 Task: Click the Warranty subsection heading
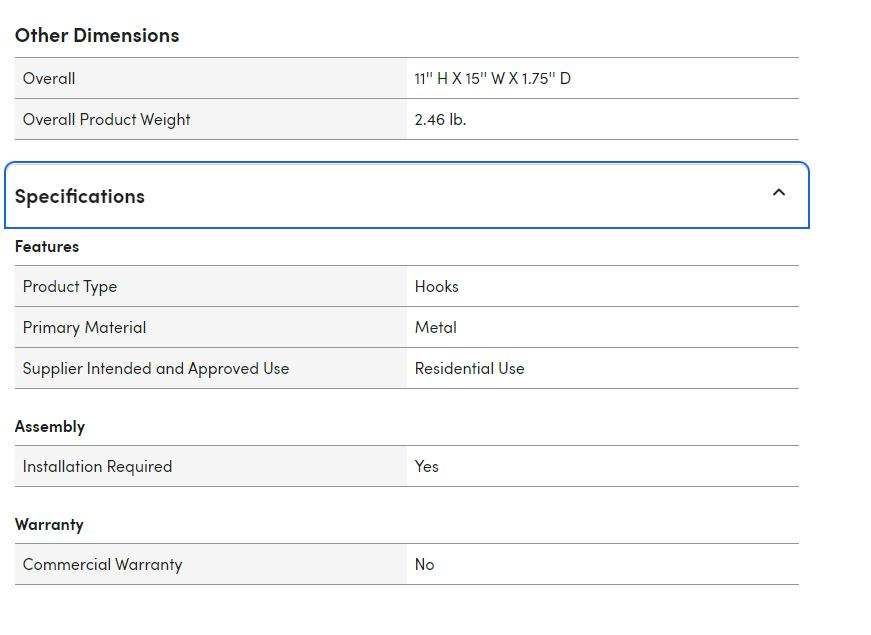(x=49, y=524)
